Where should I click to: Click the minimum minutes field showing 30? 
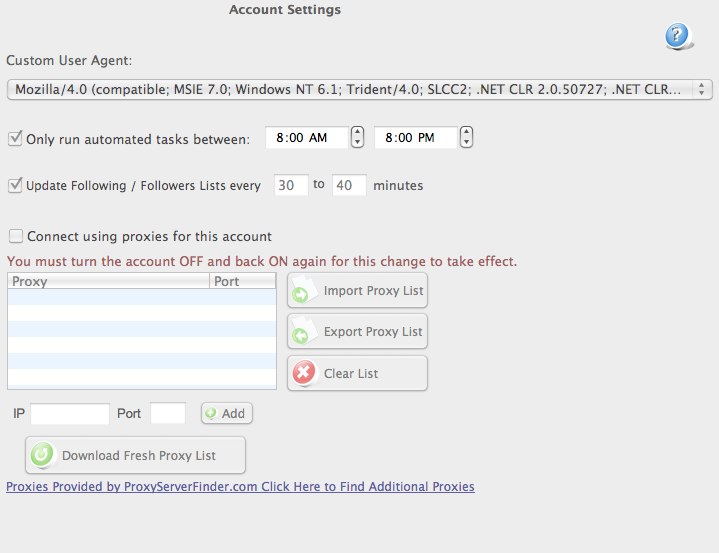point(291,185)
